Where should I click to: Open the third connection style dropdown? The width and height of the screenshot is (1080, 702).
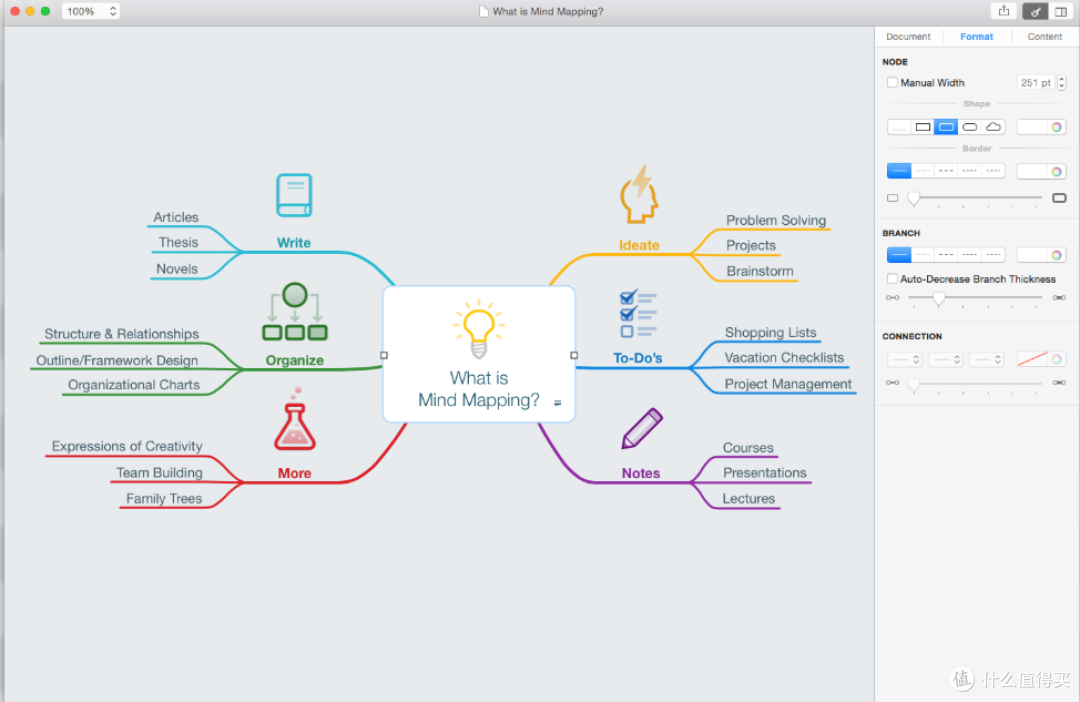(x=986, y=360)
